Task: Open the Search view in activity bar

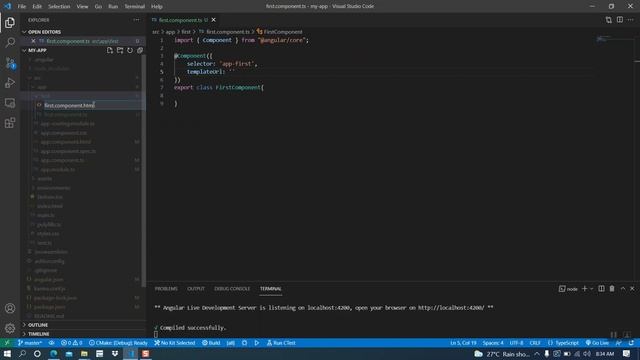Action: pos(10,42)
